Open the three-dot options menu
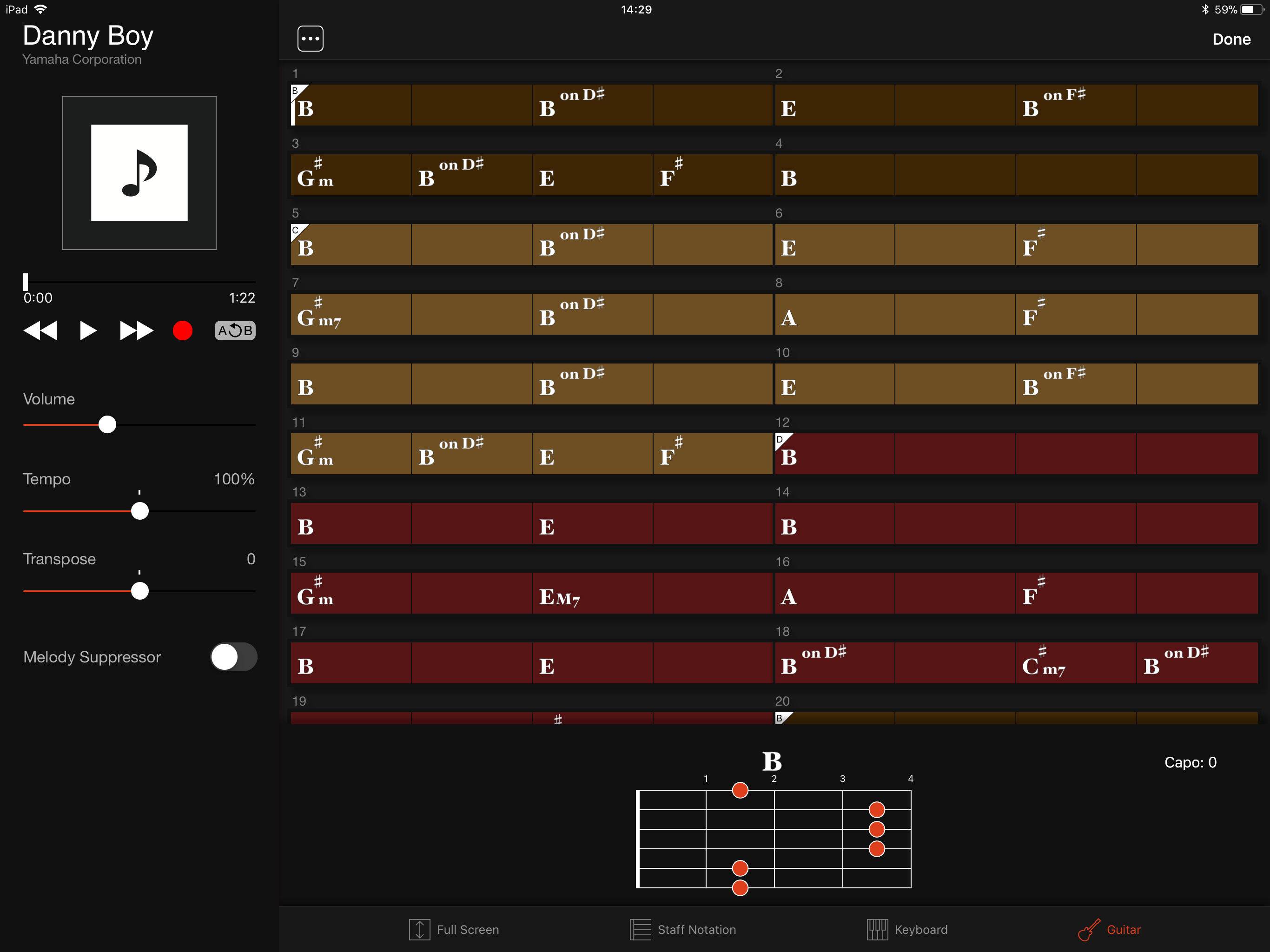The height and width of the screenshot is (952, 1270). pyautogui.click(x=310, y=39)
